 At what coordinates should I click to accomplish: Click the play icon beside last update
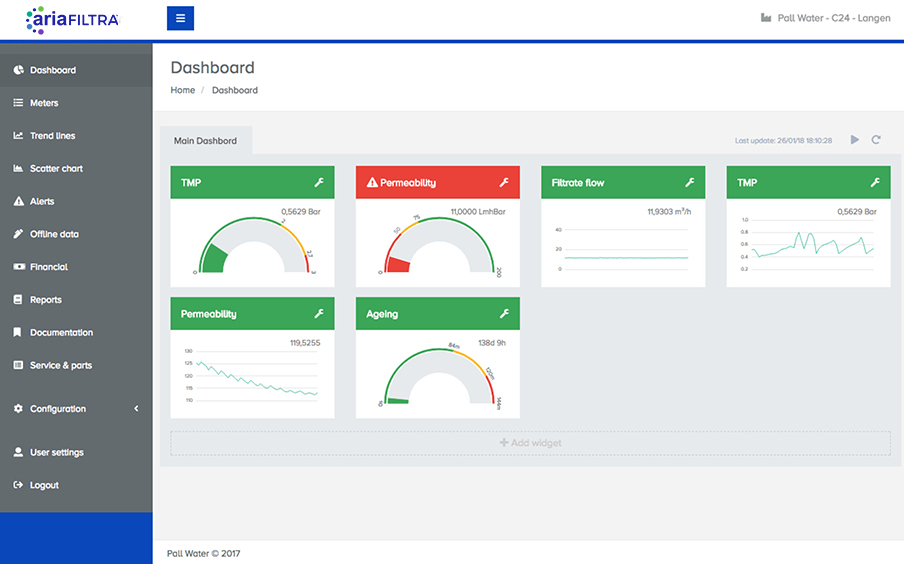(x=854, y=140)
